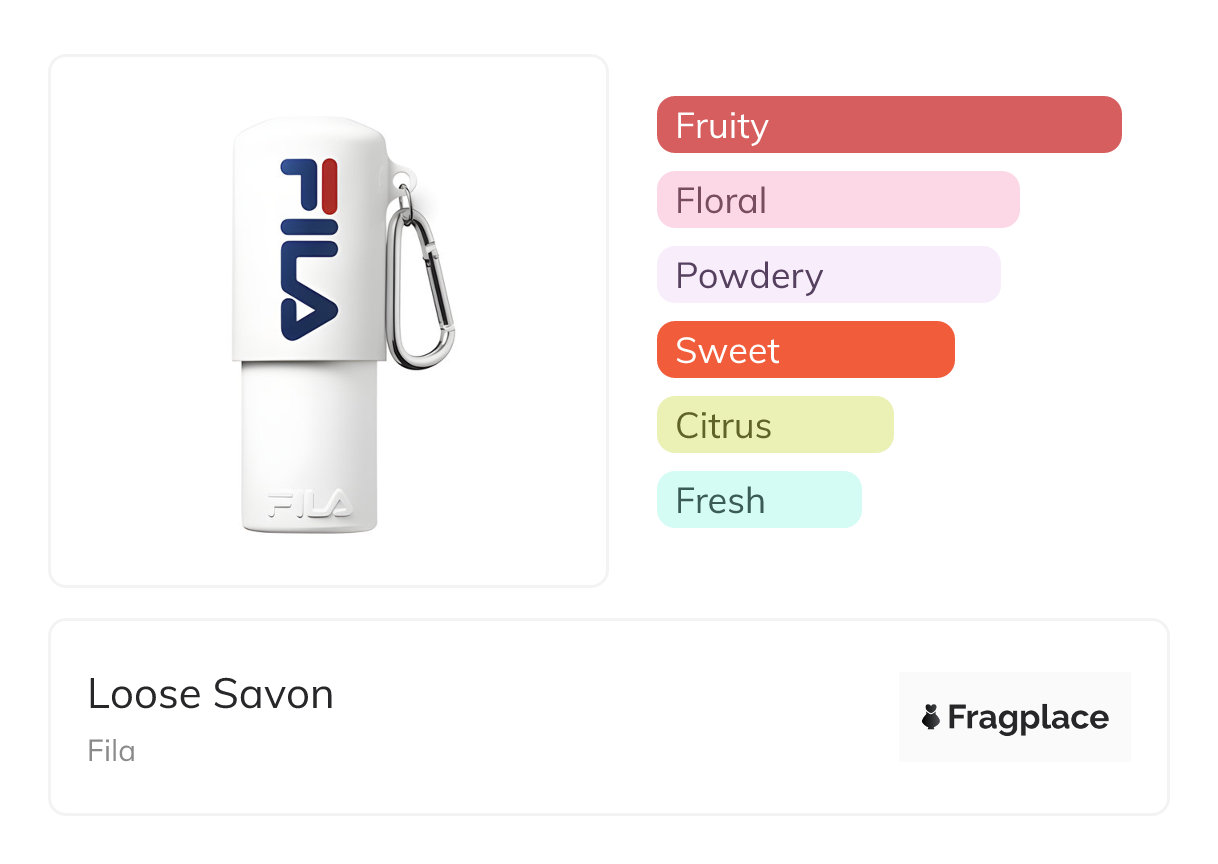Click the Fragplace wordmark text
1218x864 pixels.
1027,718
